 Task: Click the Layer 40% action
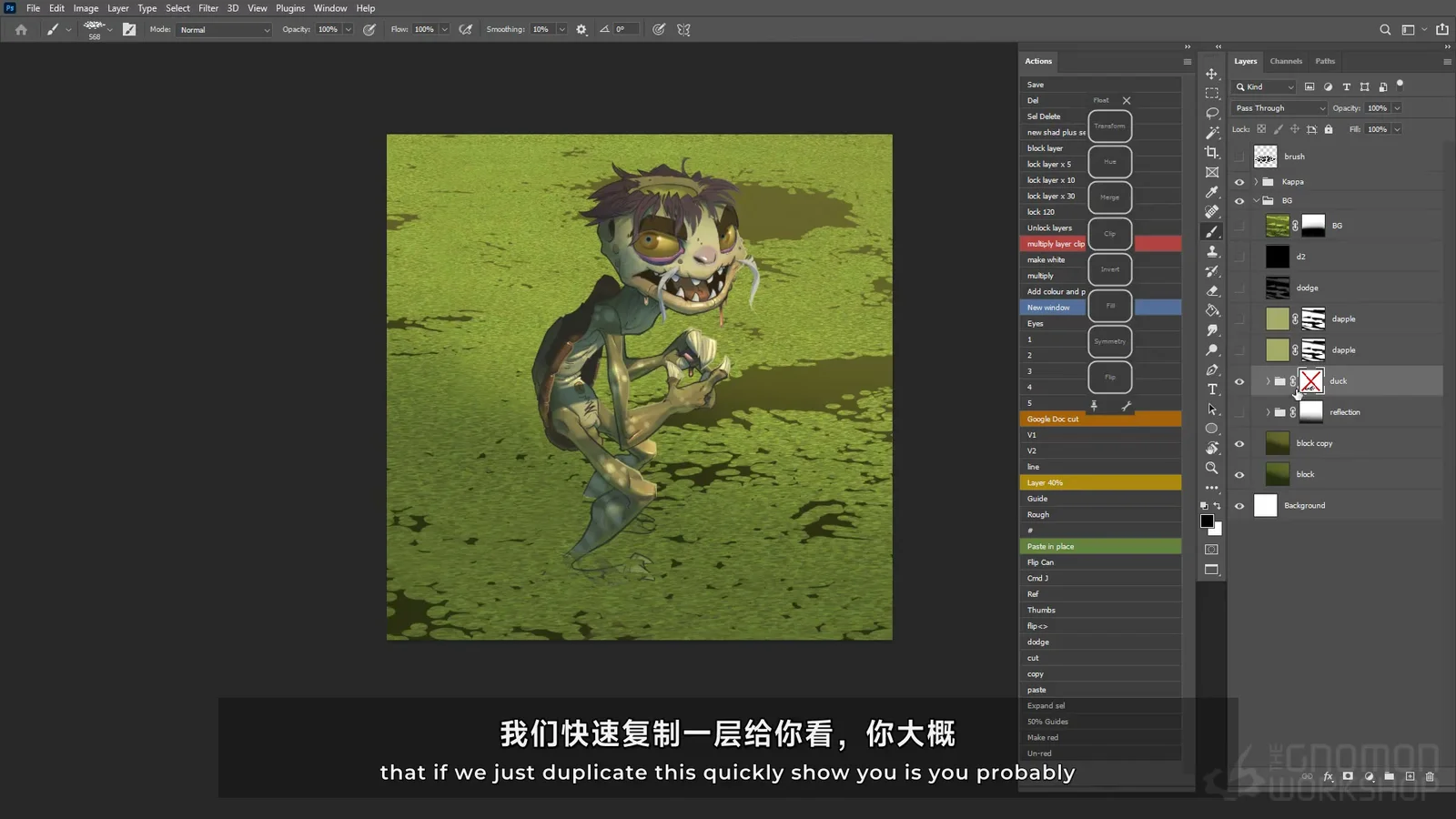point(1100,483)
